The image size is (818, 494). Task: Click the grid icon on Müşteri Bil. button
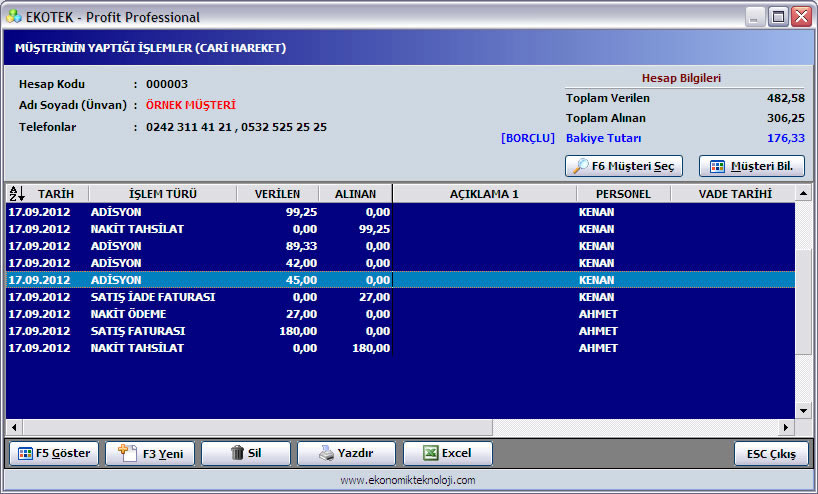[718, 166]
